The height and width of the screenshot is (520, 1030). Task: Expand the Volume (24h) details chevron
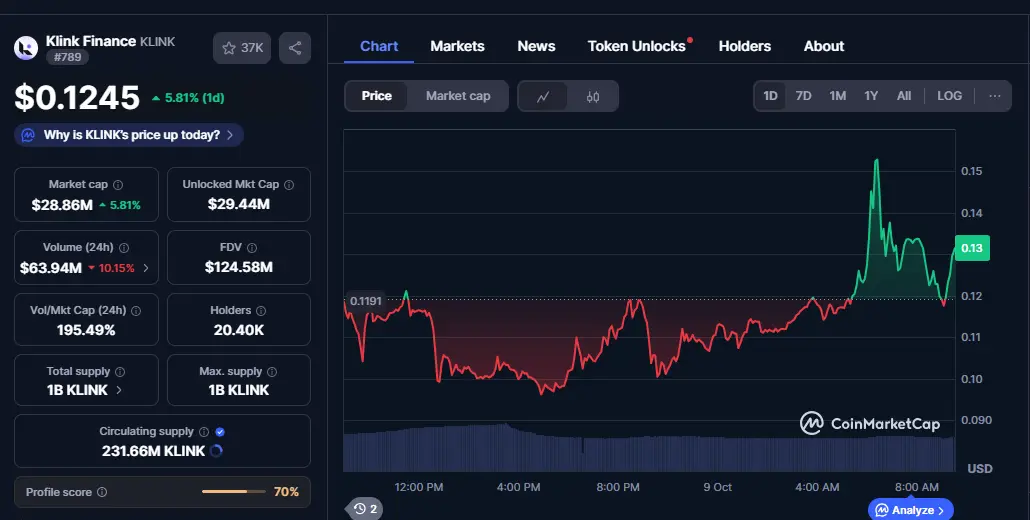pyautogui.click(x=147, y=268)
